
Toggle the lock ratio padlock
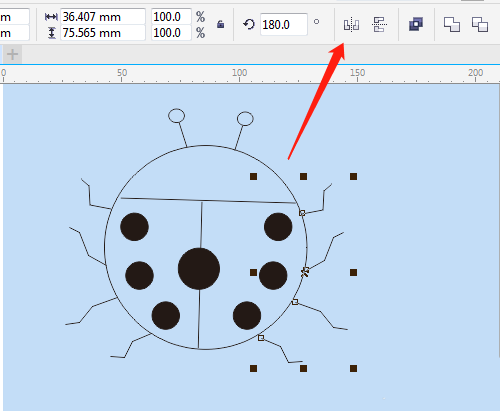[220, 24]
